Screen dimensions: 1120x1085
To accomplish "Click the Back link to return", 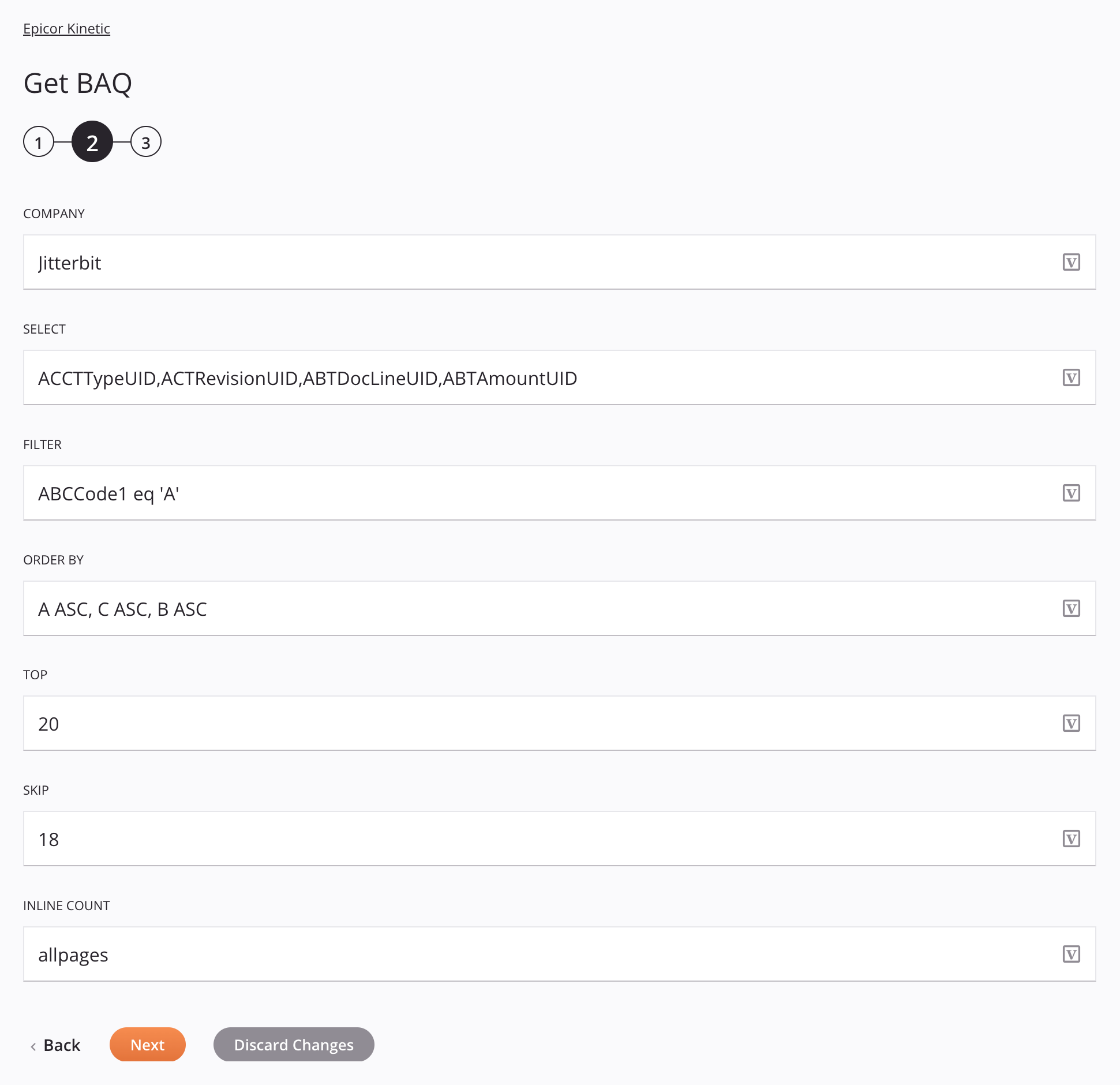I will [55, 1044].
